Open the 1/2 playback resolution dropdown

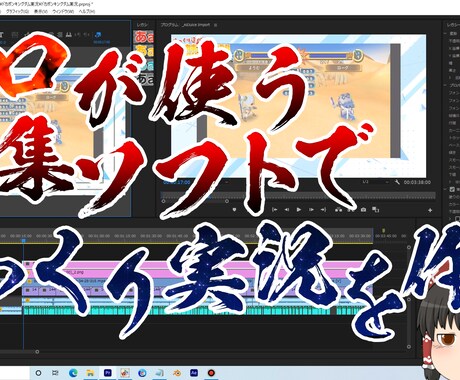(x=376, y=182)
